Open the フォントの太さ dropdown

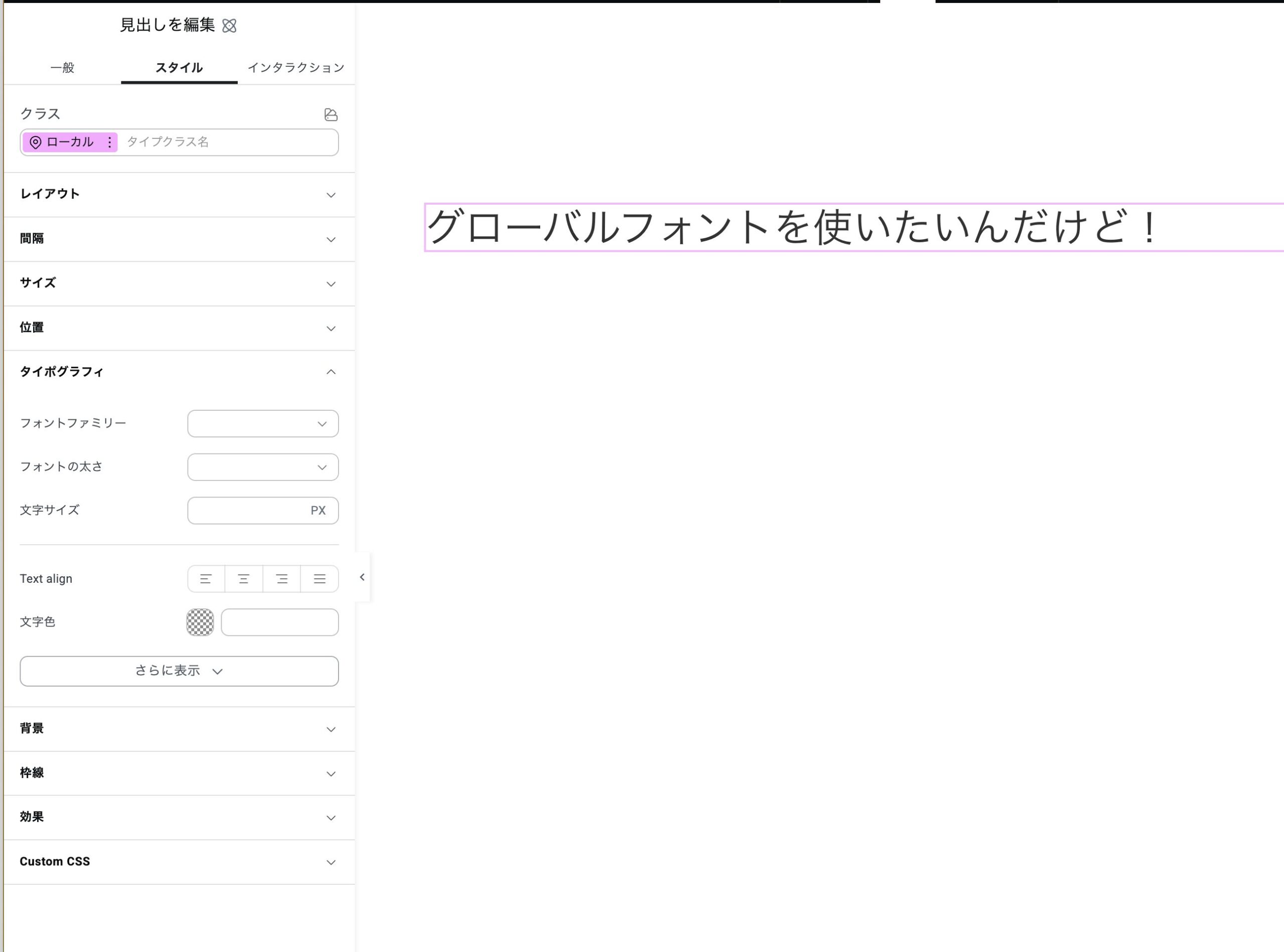263,467
